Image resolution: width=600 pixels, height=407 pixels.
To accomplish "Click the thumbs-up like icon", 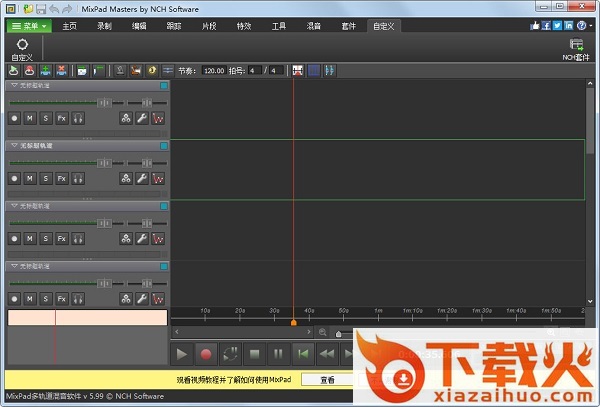I will (x=535, y=26).
